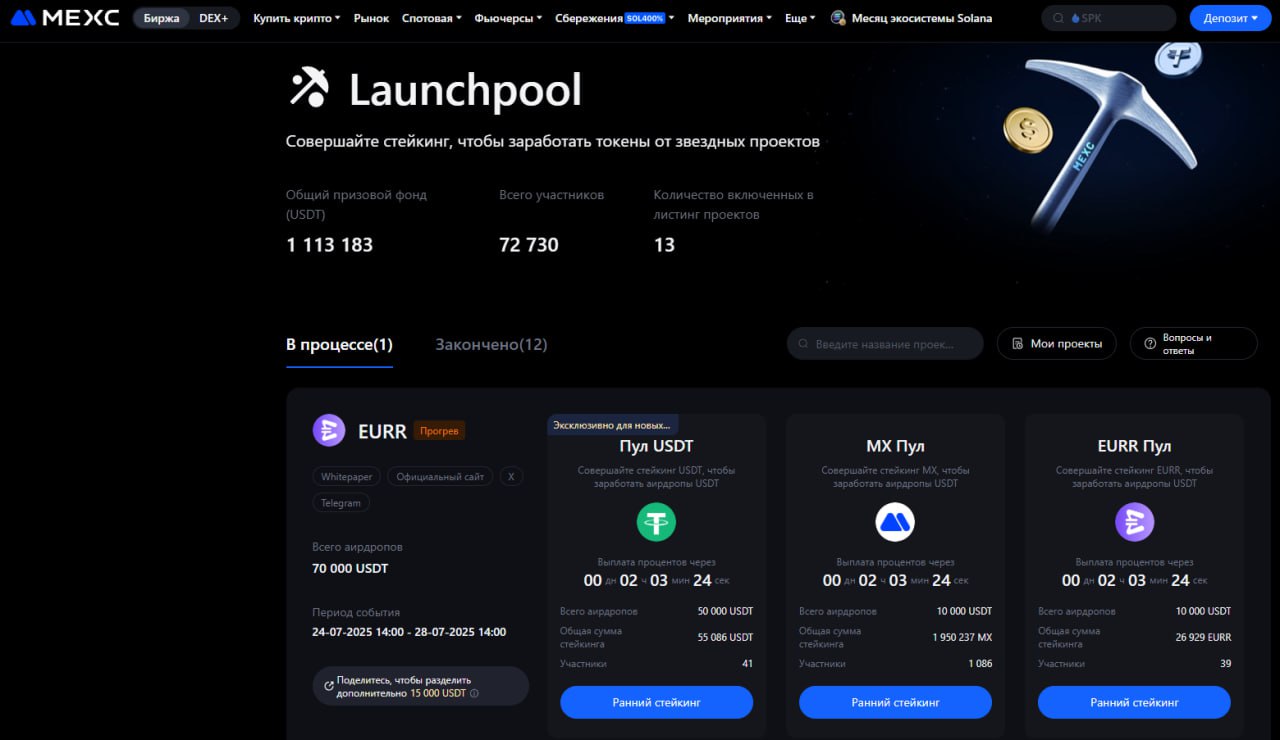Click the header search magnifier icon

click(1059, 18)
